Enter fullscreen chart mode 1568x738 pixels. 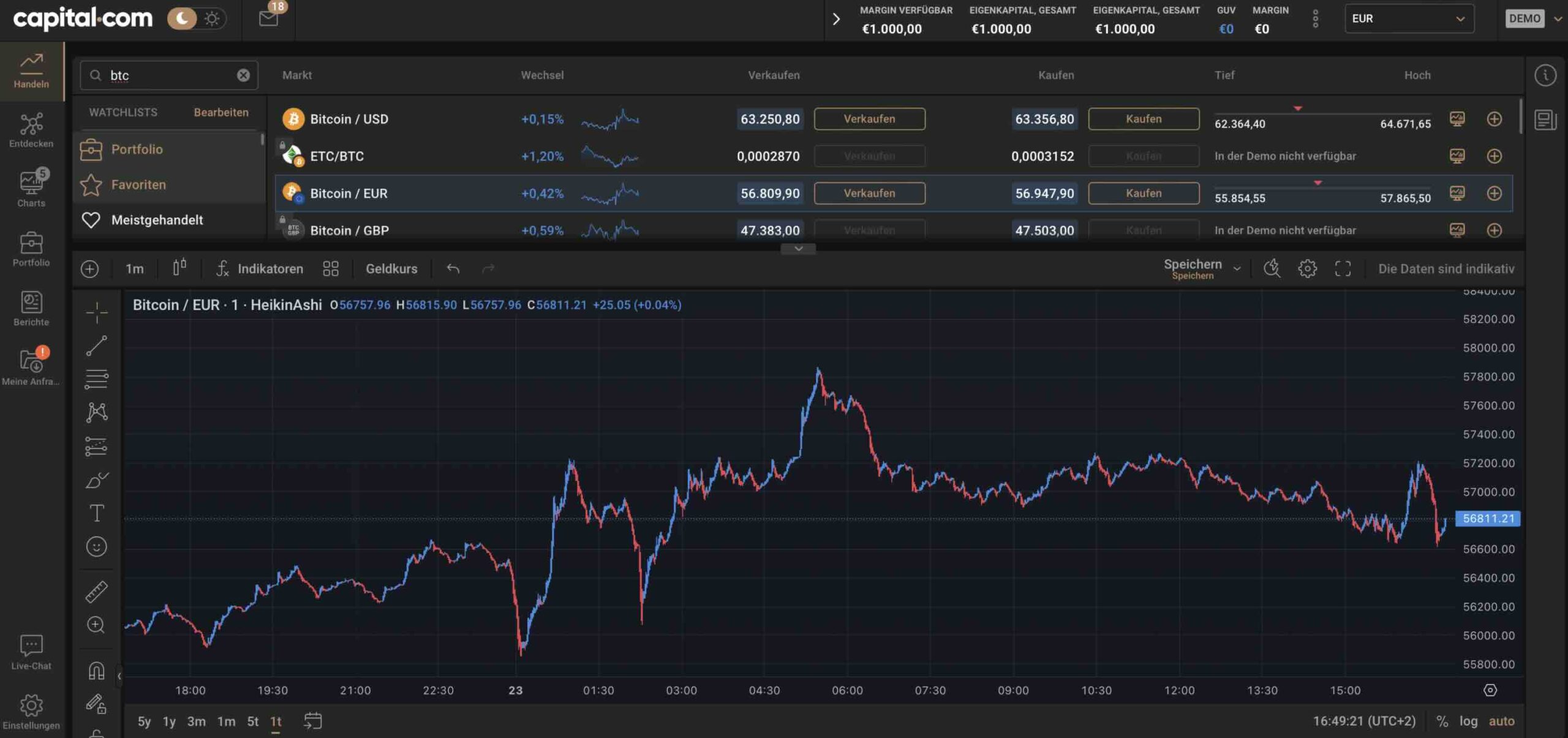tap(1343, 268)
